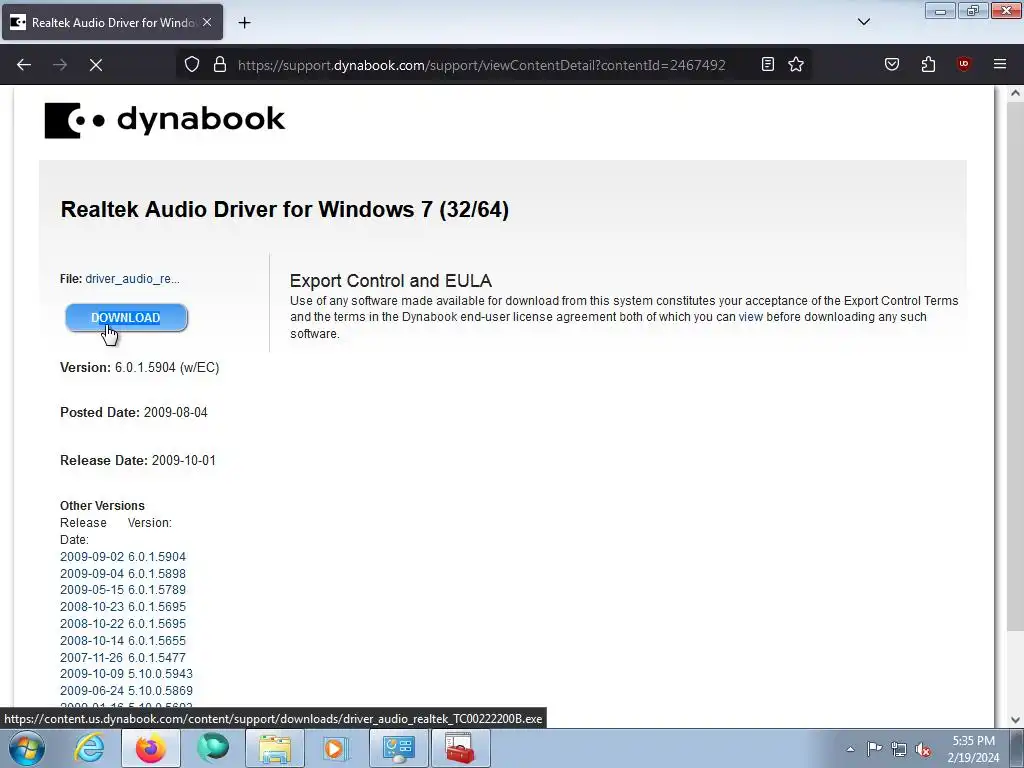Open version 2009-06-24 5.10.0.5869

pos(126,690)
